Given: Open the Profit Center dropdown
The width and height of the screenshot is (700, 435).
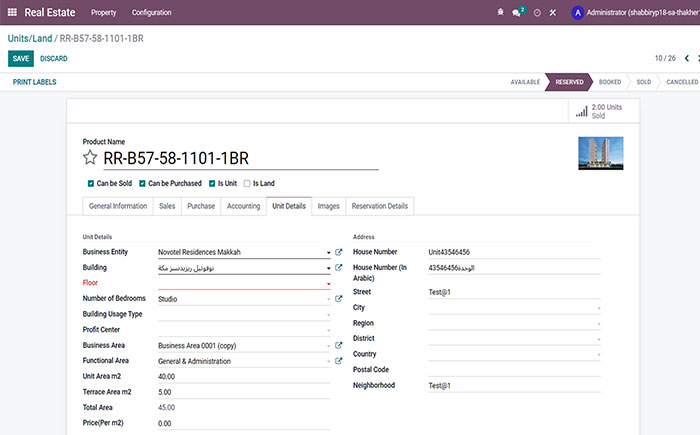Looking at the screenshot, I should click(x=328, y=330).
